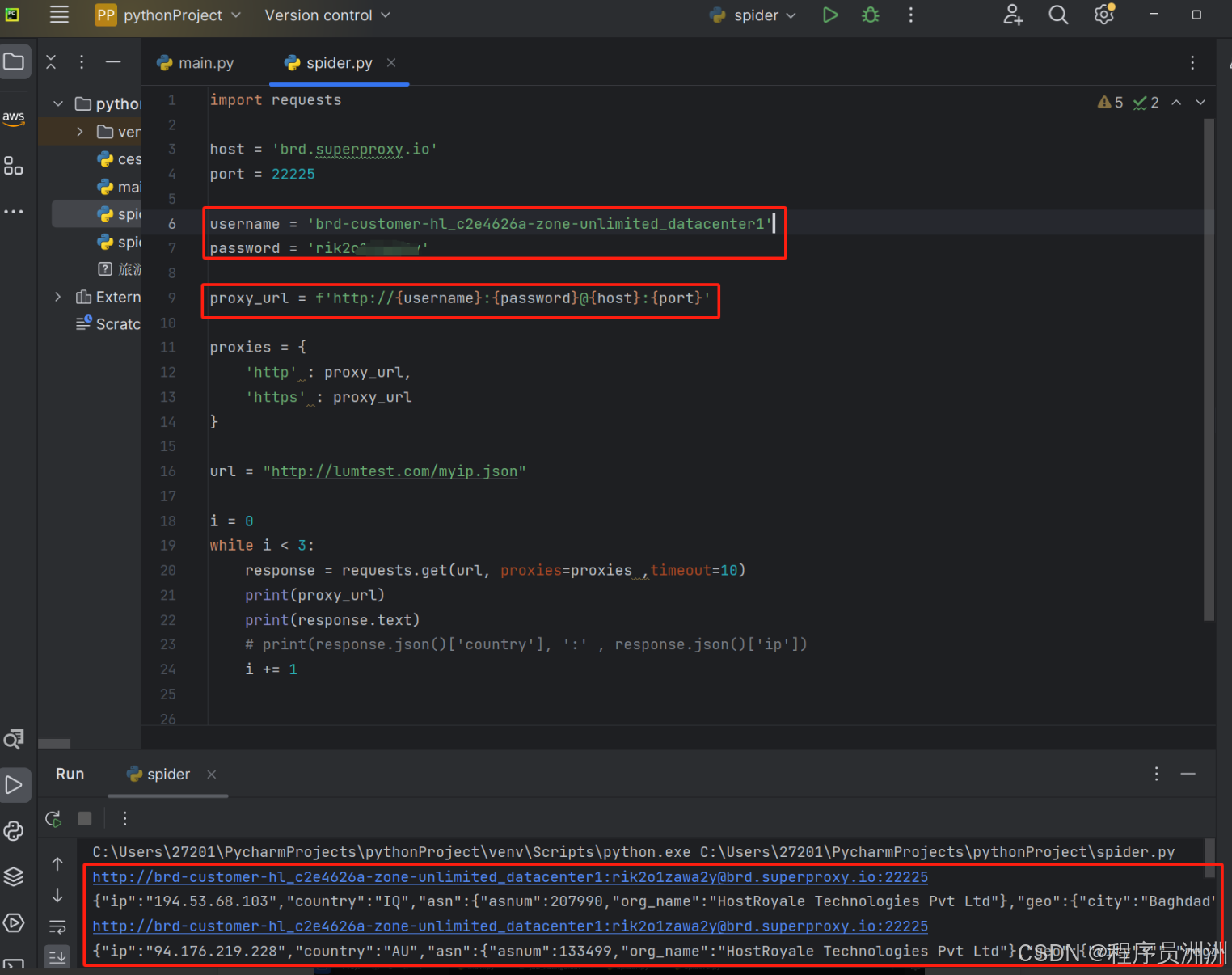Open the AWS toolkit tool window
The image size is (1232, 975).
(x=14, y=117)
